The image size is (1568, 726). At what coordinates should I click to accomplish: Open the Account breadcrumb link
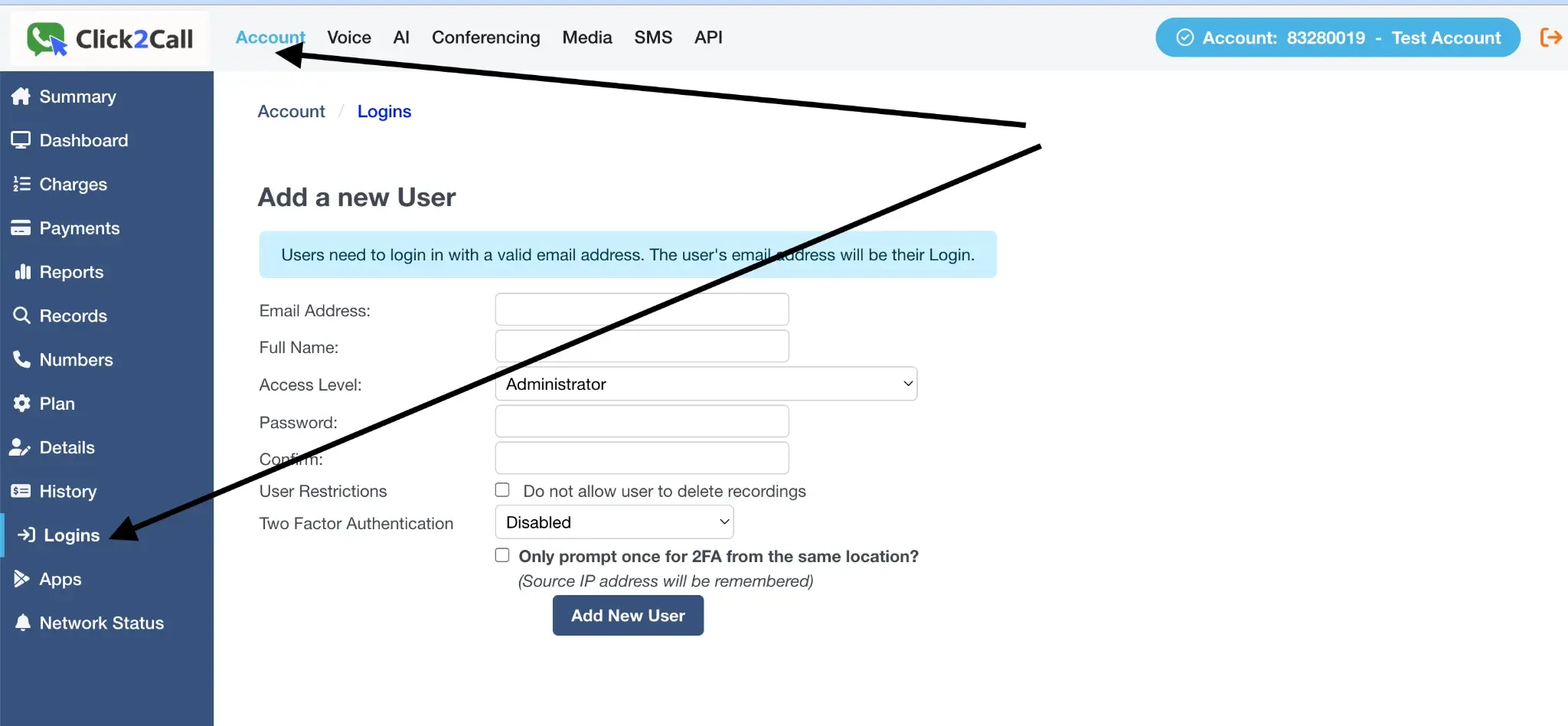point(291,111)
